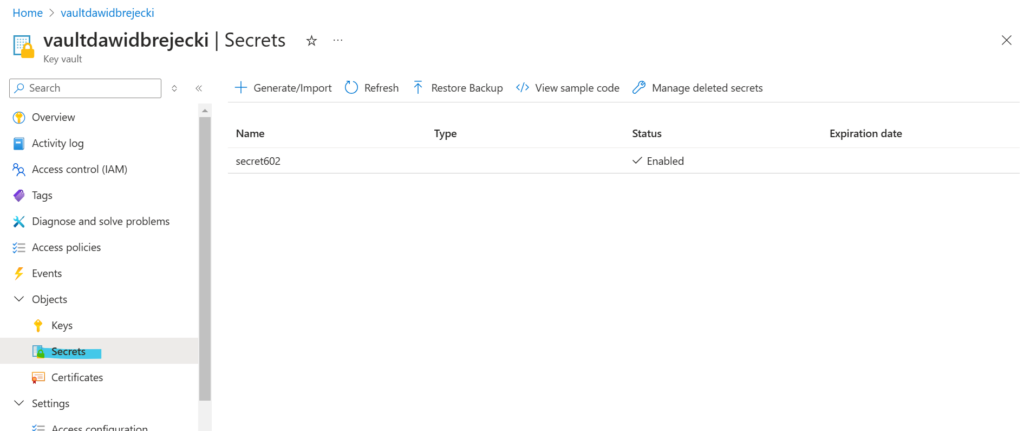This screenshot has width=1024, height=431.
Task: Open the more options ellipsis menu
Action: (338, 41)
